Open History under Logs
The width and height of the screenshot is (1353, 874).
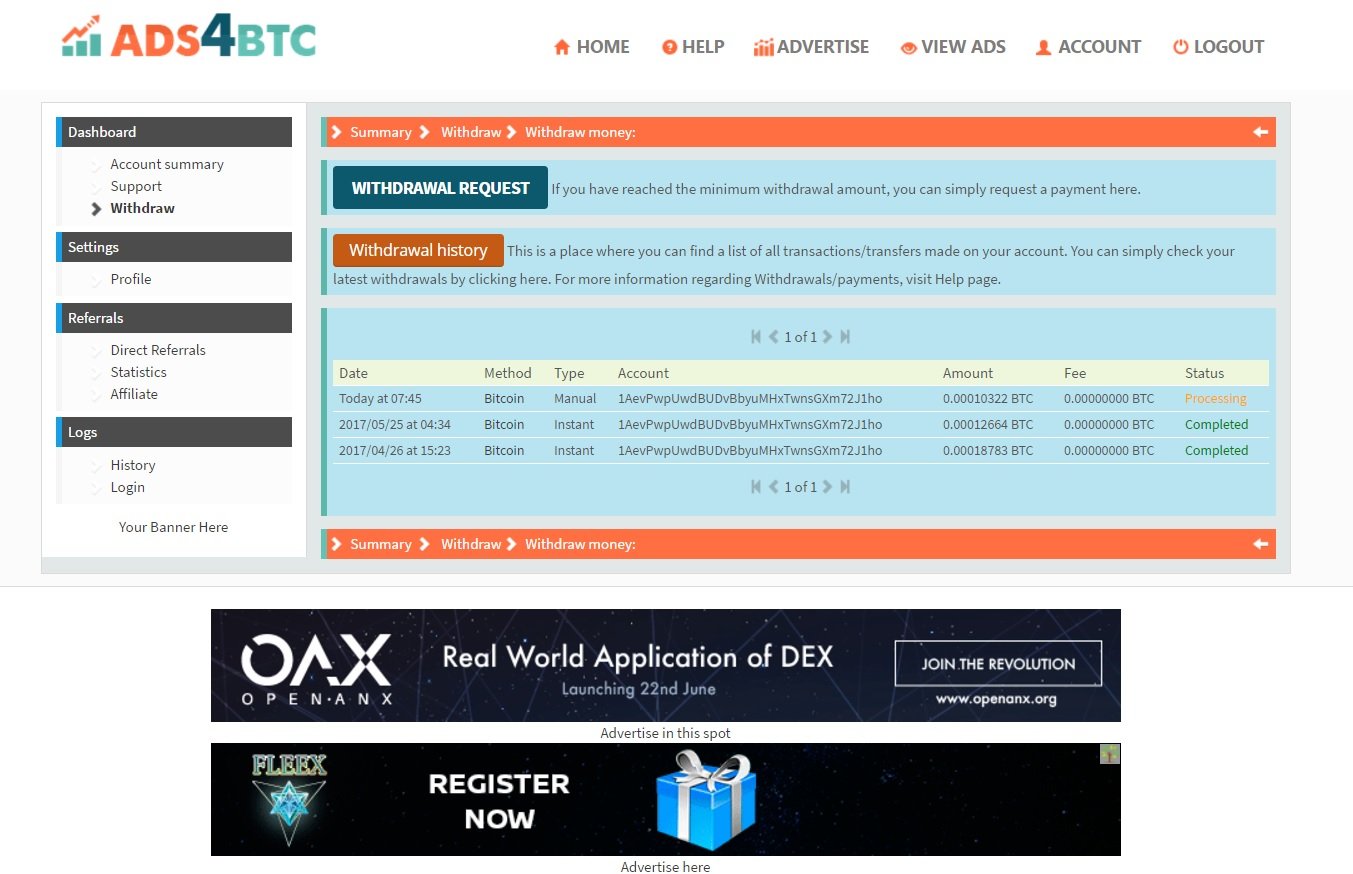pyautogui.click(x=133, y=465)
